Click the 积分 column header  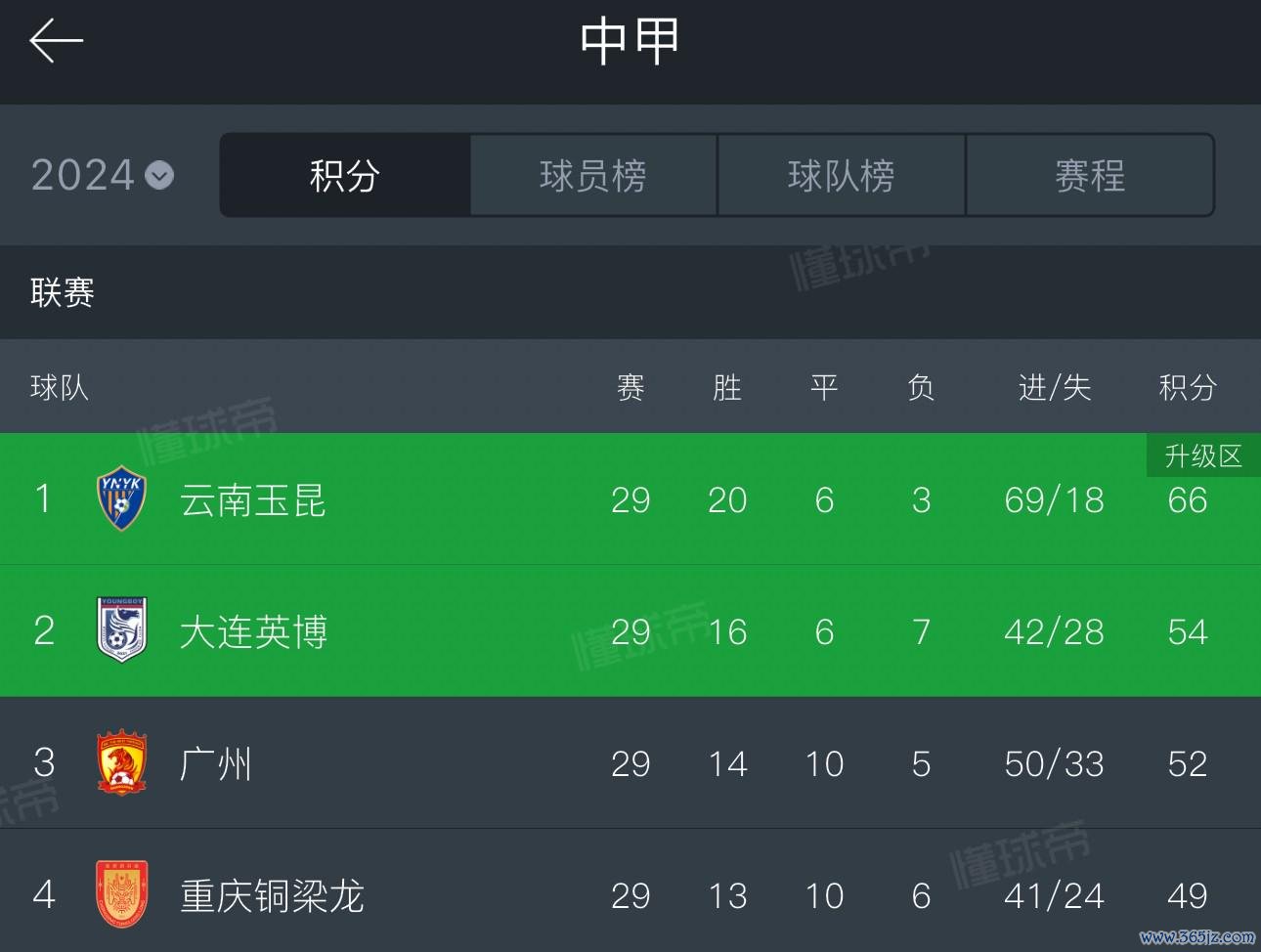(x=1188, y=387)
